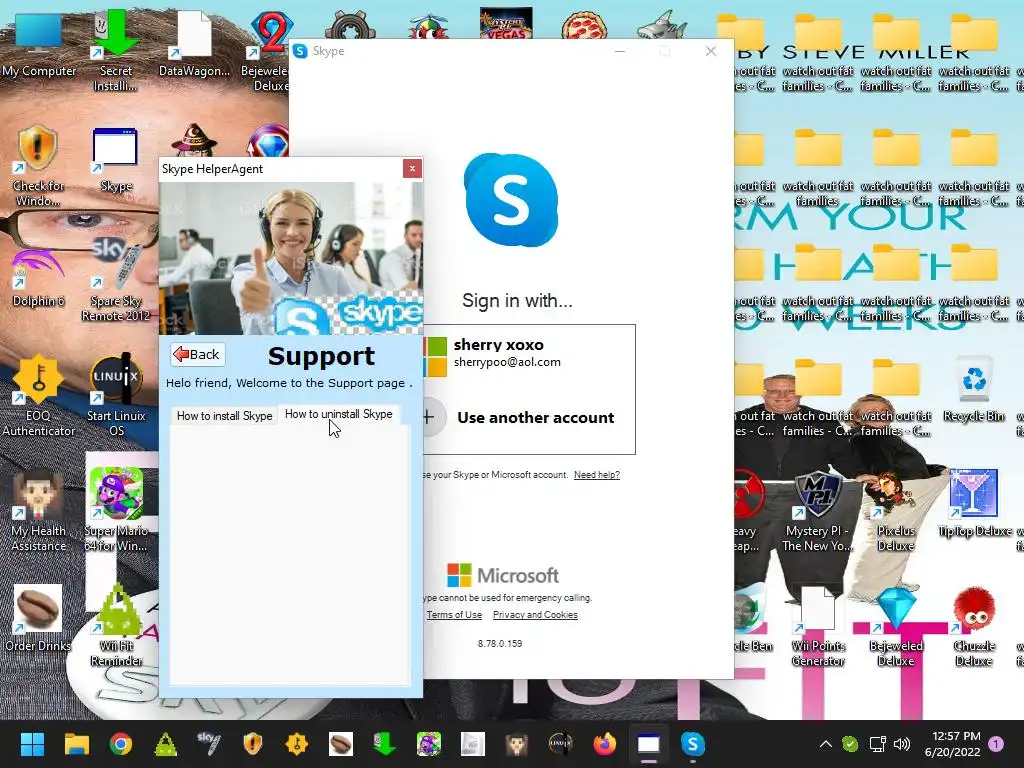Launch Google Chrome from the taskbar
1024x768 pixels.
(121, 744)
